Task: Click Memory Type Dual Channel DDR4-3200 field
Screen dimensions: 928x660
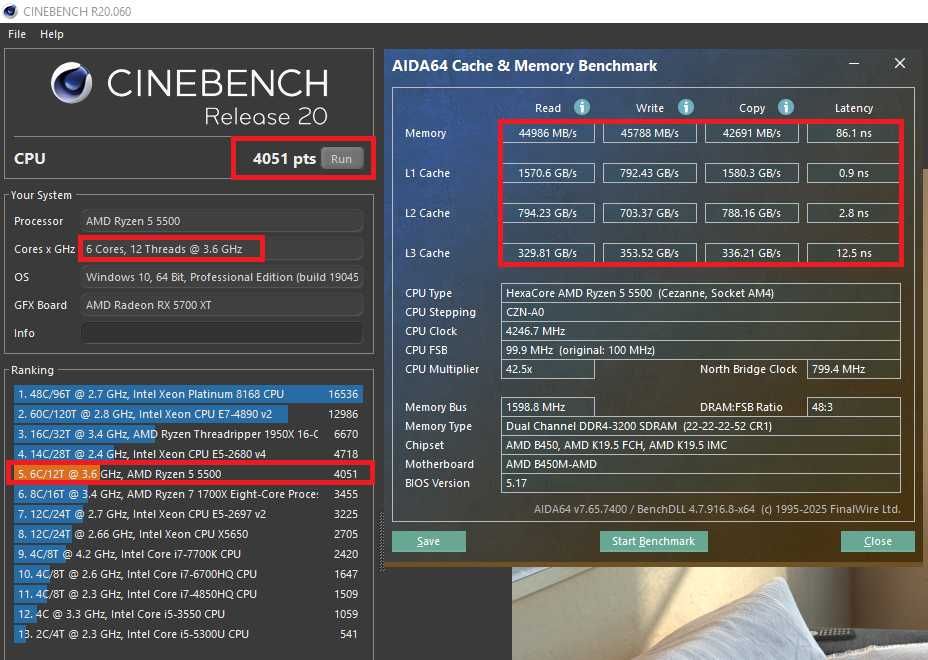Action: click(701, 426)
